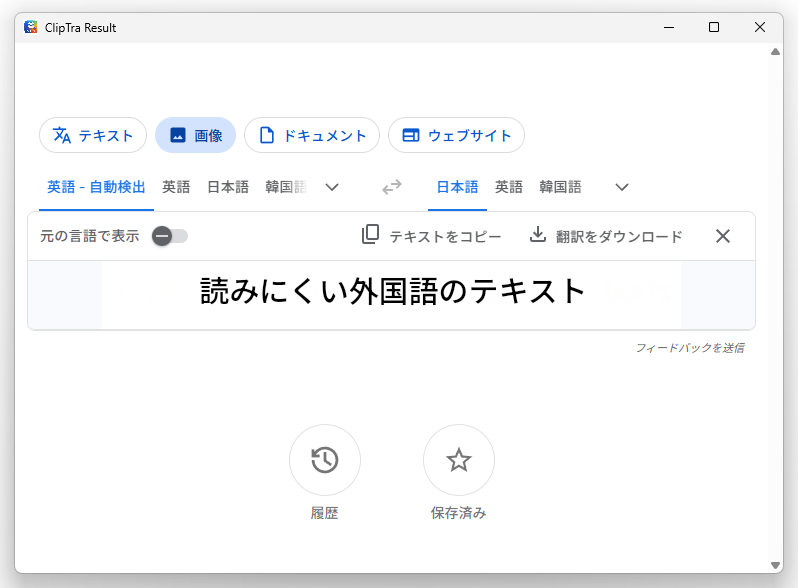
Task: Choose 日本語 as the source language
Action: point(228,187)
